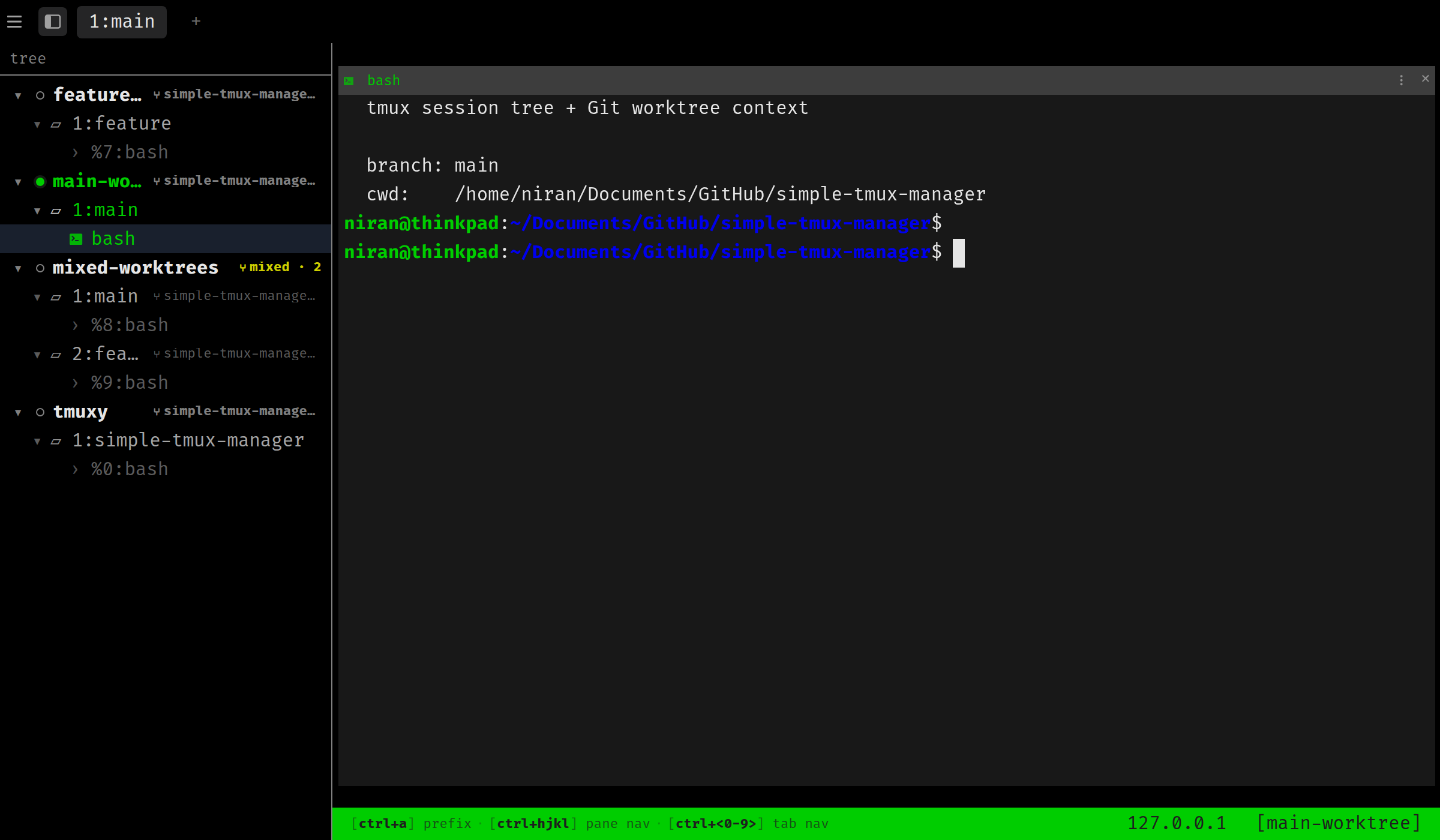Click the yellow mixed branch icon

click(x=242, y=268)
